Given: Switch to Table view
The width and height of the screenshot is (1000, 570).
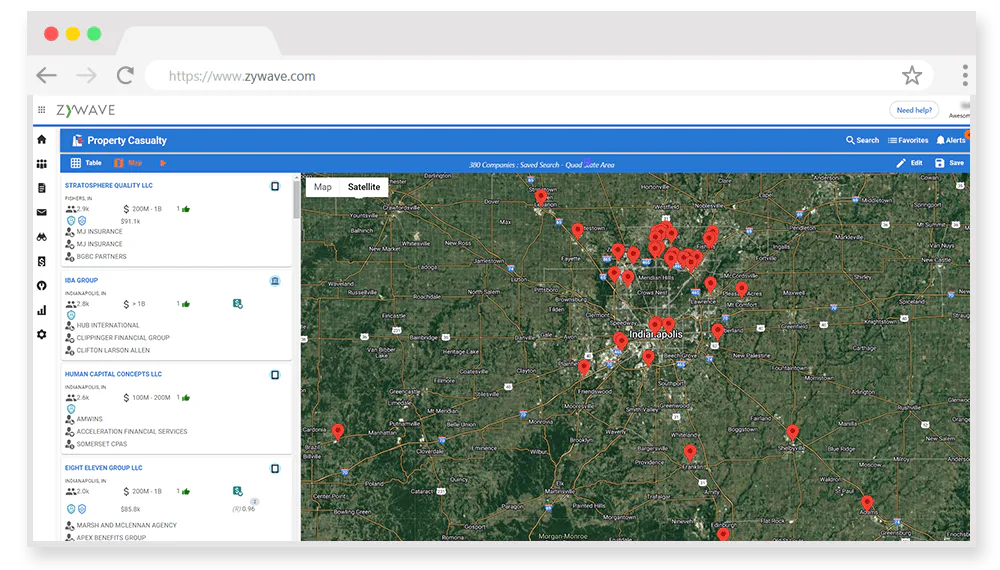Looking at the screenshot, I should (86, 163).
